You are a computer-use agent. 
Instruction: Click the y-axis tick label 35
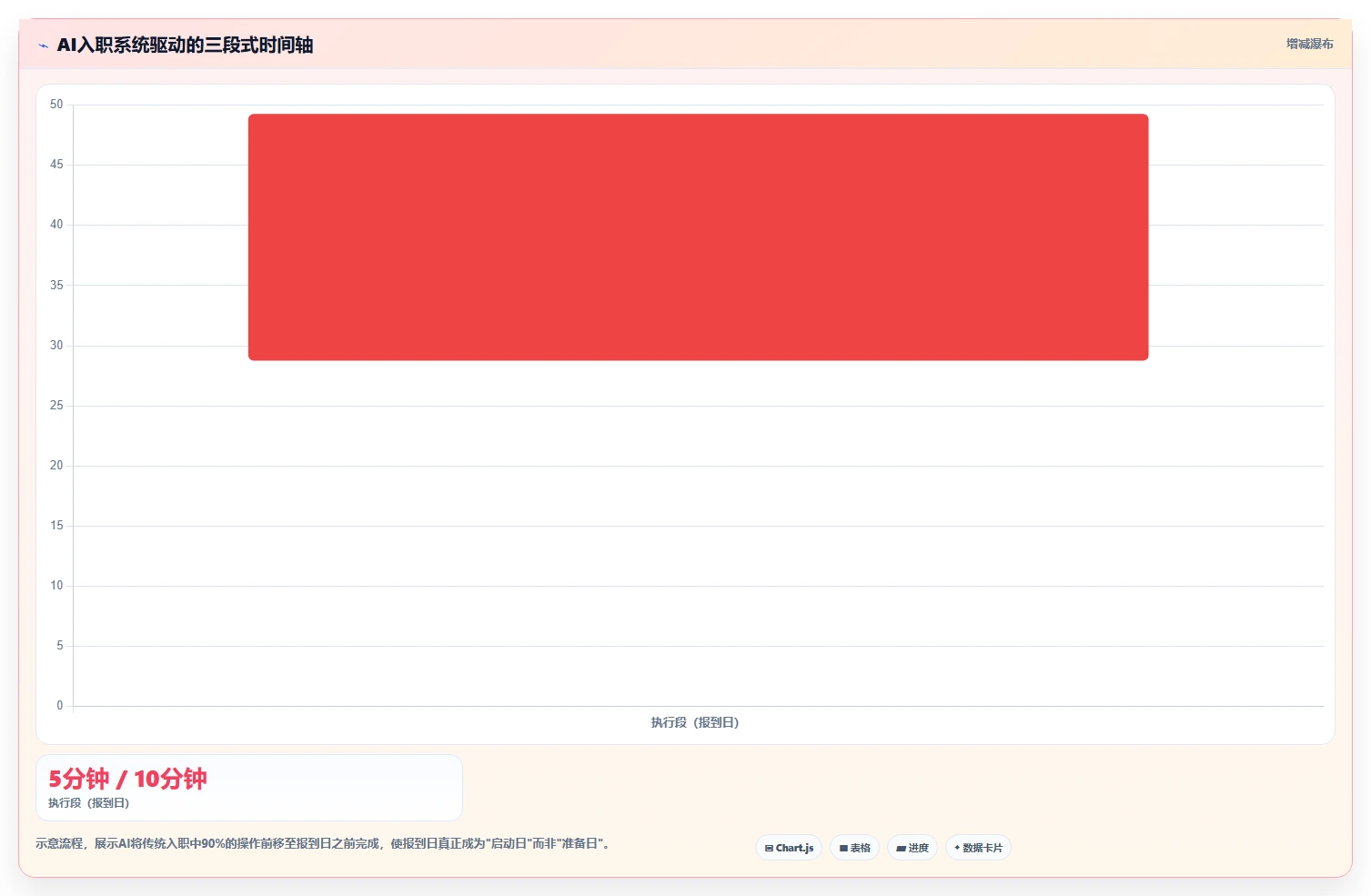pyautogui.click(x=56, y=286)
